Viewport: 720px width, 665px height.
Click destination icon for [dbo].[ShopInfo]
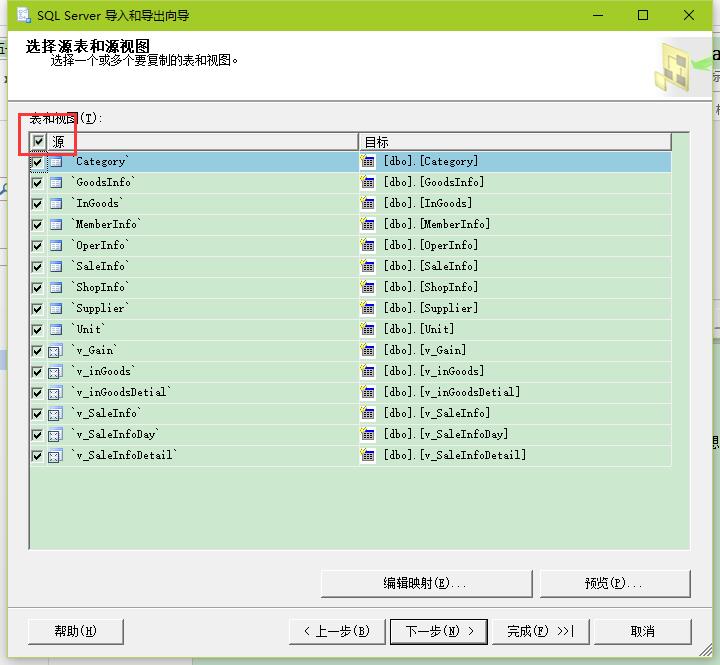pos(367,287)
